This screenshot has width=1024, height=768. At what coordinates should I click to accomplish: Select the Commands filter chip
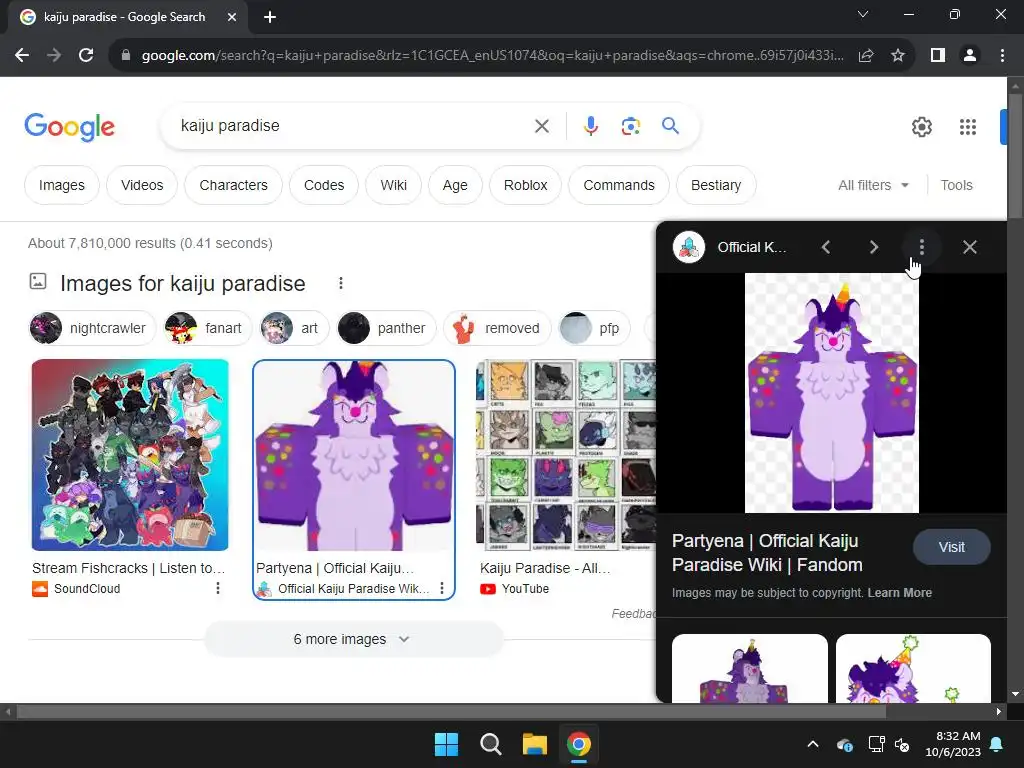(x=619, y=185)
